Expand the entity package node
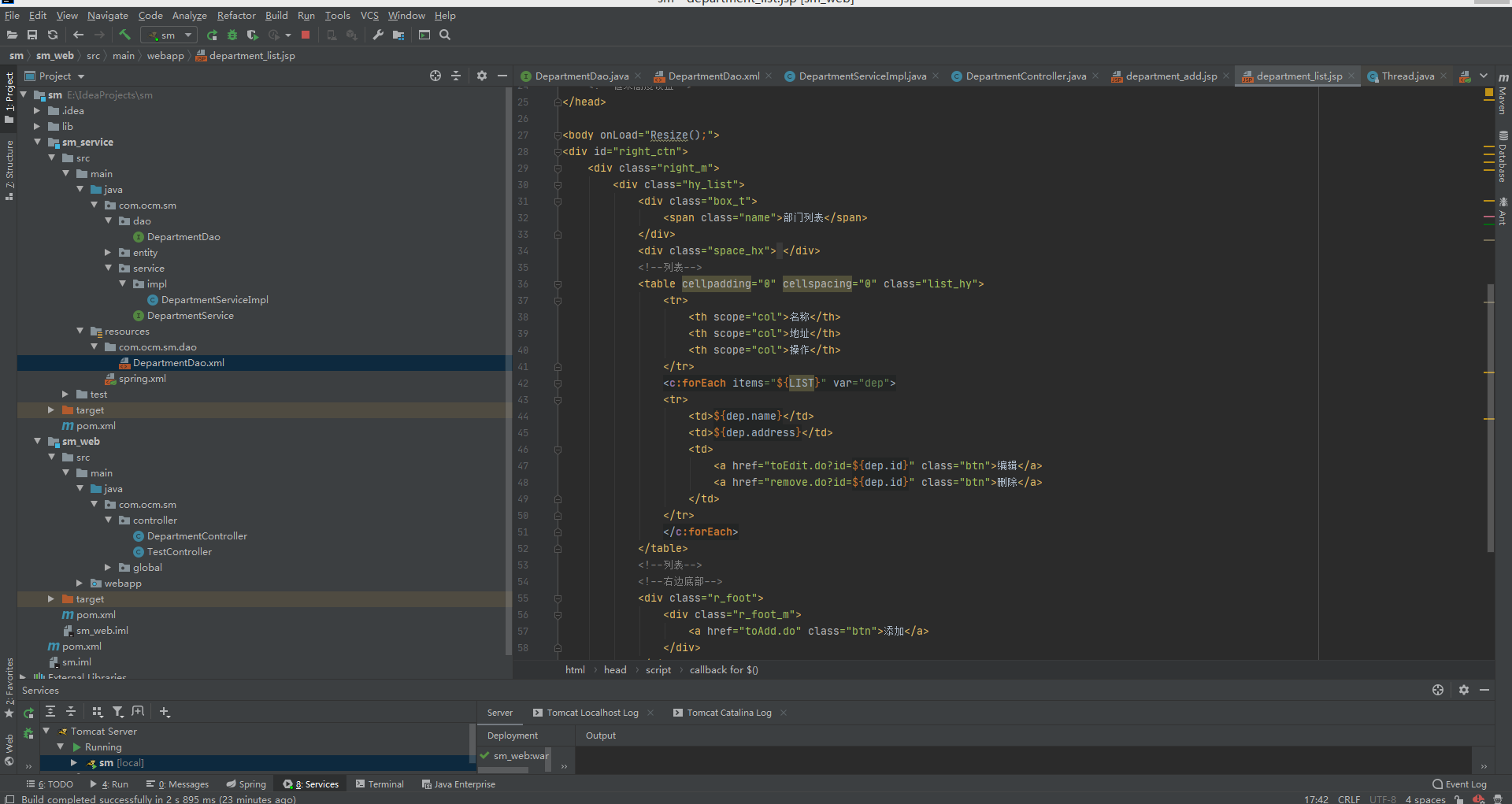The width and height of the screenshot is (1512, 804). tap(108, 252)
